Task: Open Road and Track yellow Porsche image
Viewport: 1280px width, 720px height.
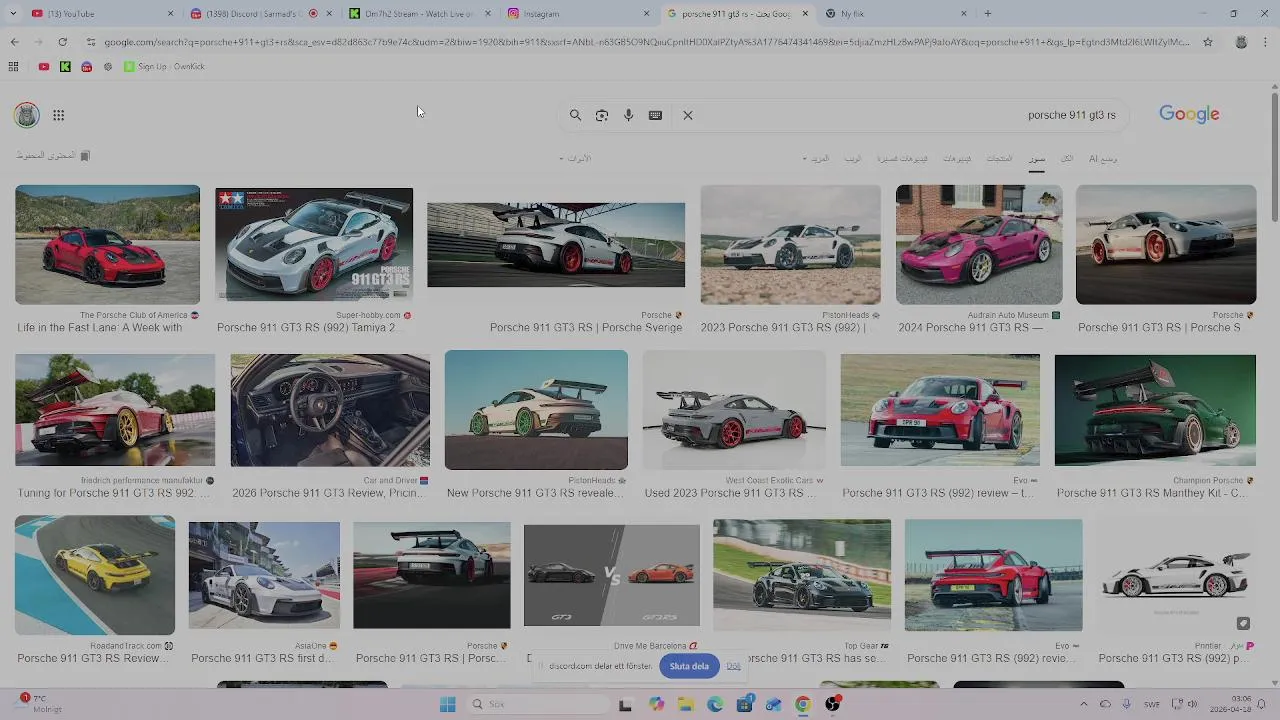Action: (x=95, y=575)
